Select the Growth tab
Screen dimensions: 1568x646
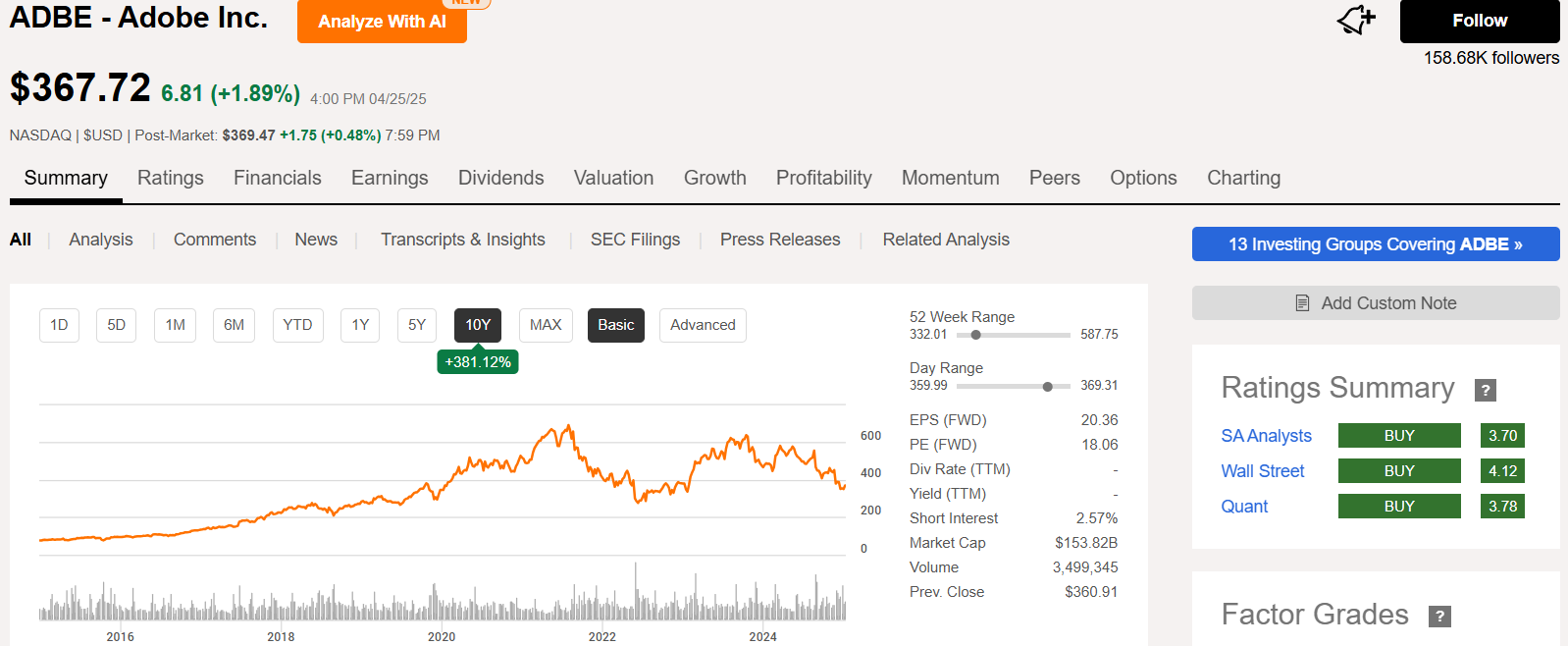(715, 178)
